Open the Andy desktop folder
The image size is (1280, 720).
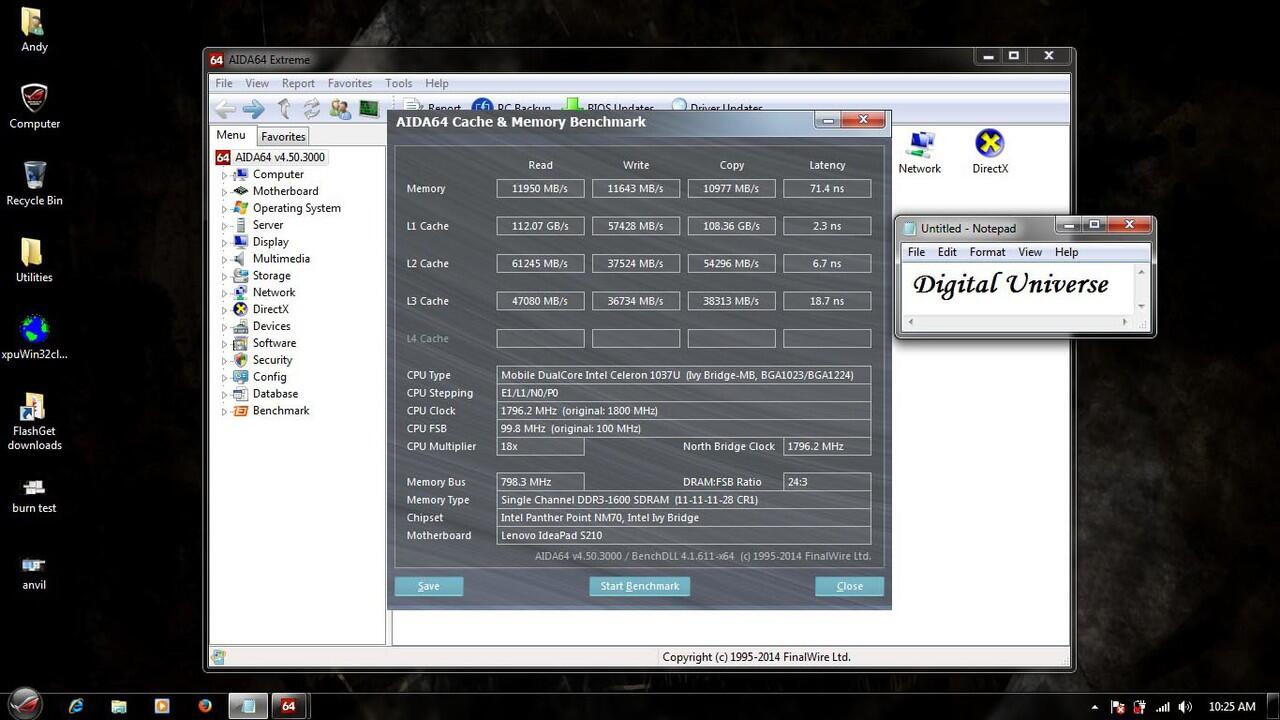coord(34,30)
